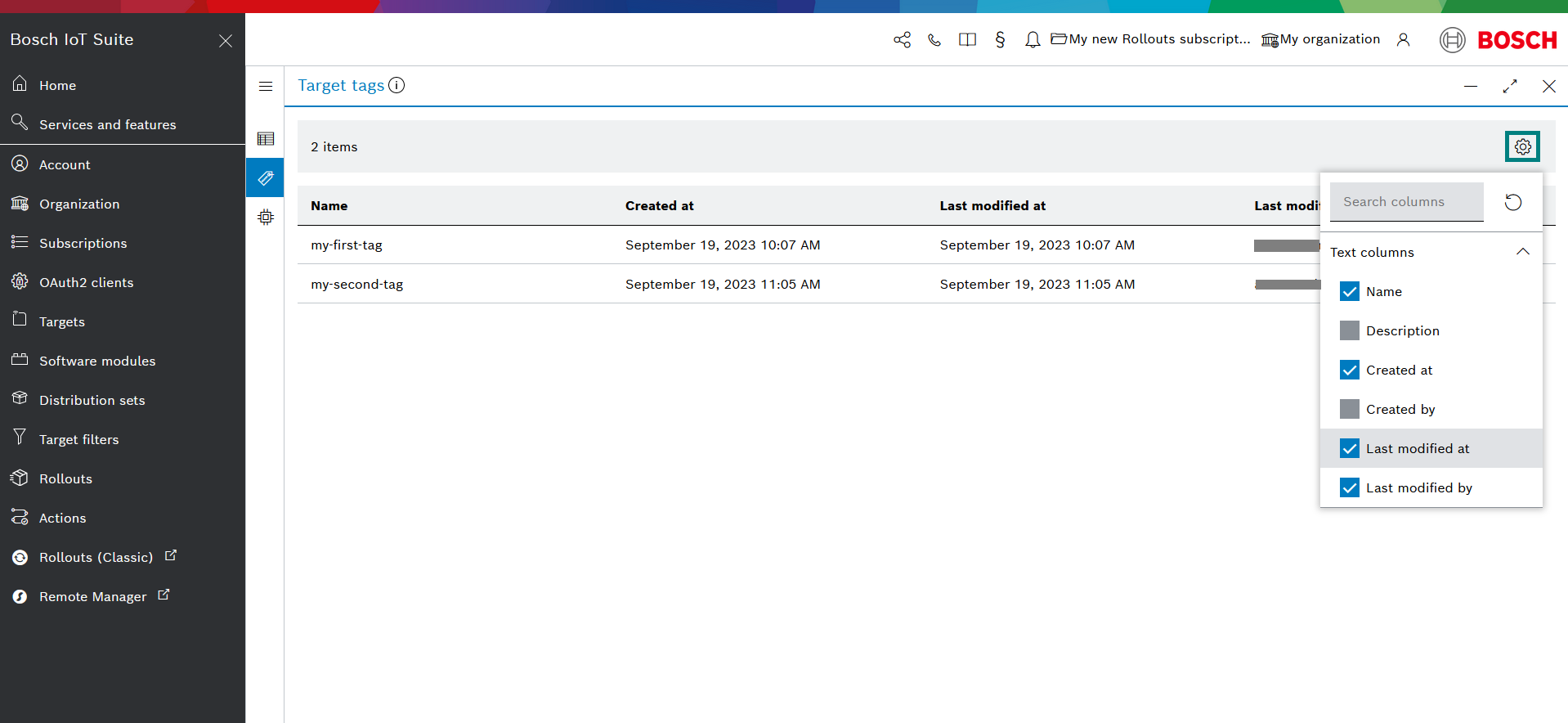Click the Target tags info icon
The height and width of the screenshot is (723, 1568).
(x=396, y=85)
